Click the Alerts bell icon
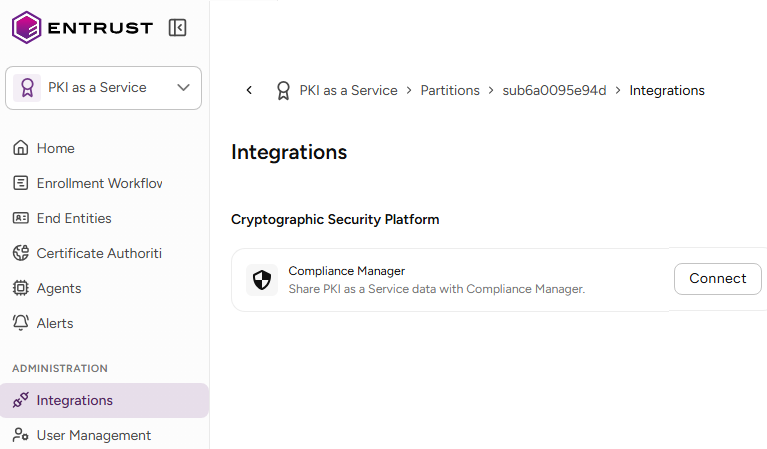This screenshot has height=449, width=767. pos(21,323)
